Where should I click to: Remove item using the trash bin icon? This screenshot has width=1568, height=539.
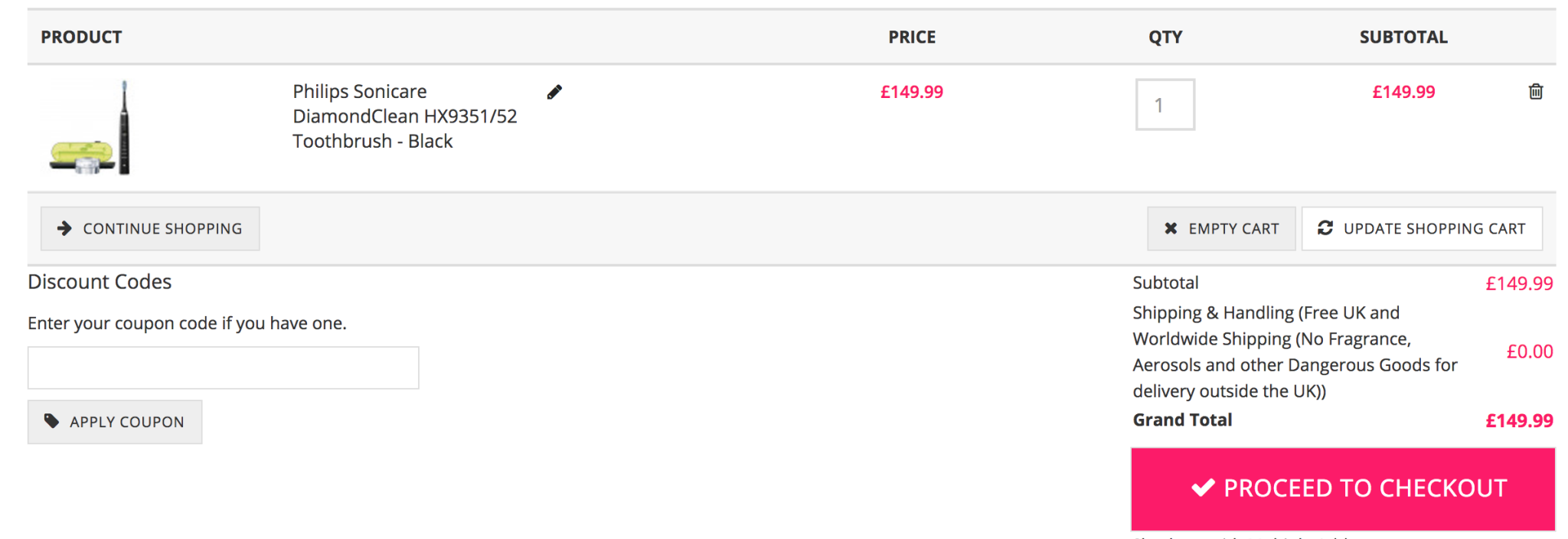pyautogui.click(x=1535, y=92)
